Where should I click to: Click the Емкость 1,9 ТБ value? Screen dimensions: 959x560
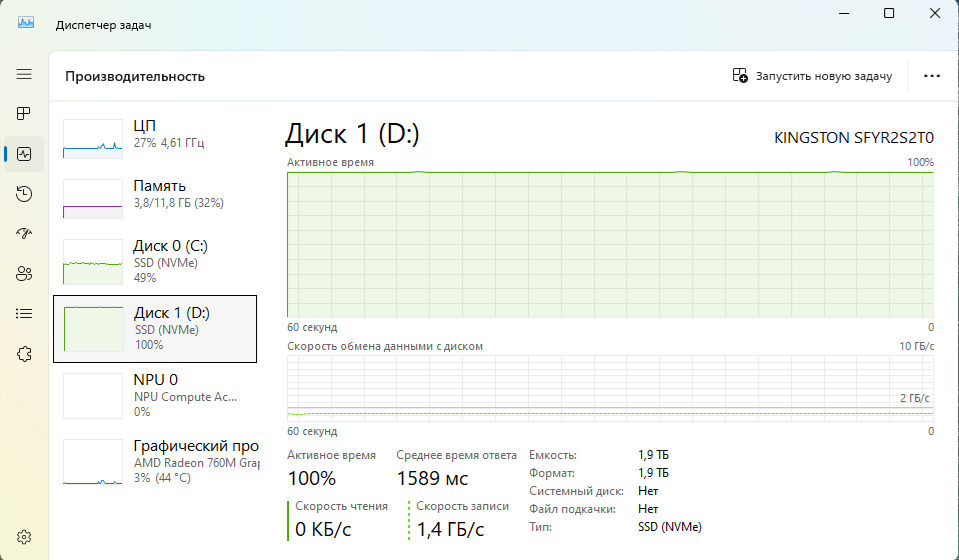pyautogui.click(x=653, y=455)
